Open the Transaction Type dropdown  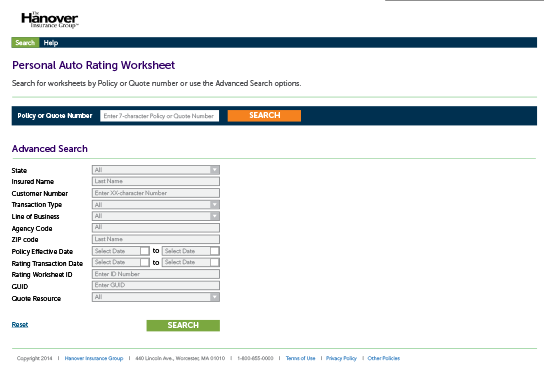(156, 204)
